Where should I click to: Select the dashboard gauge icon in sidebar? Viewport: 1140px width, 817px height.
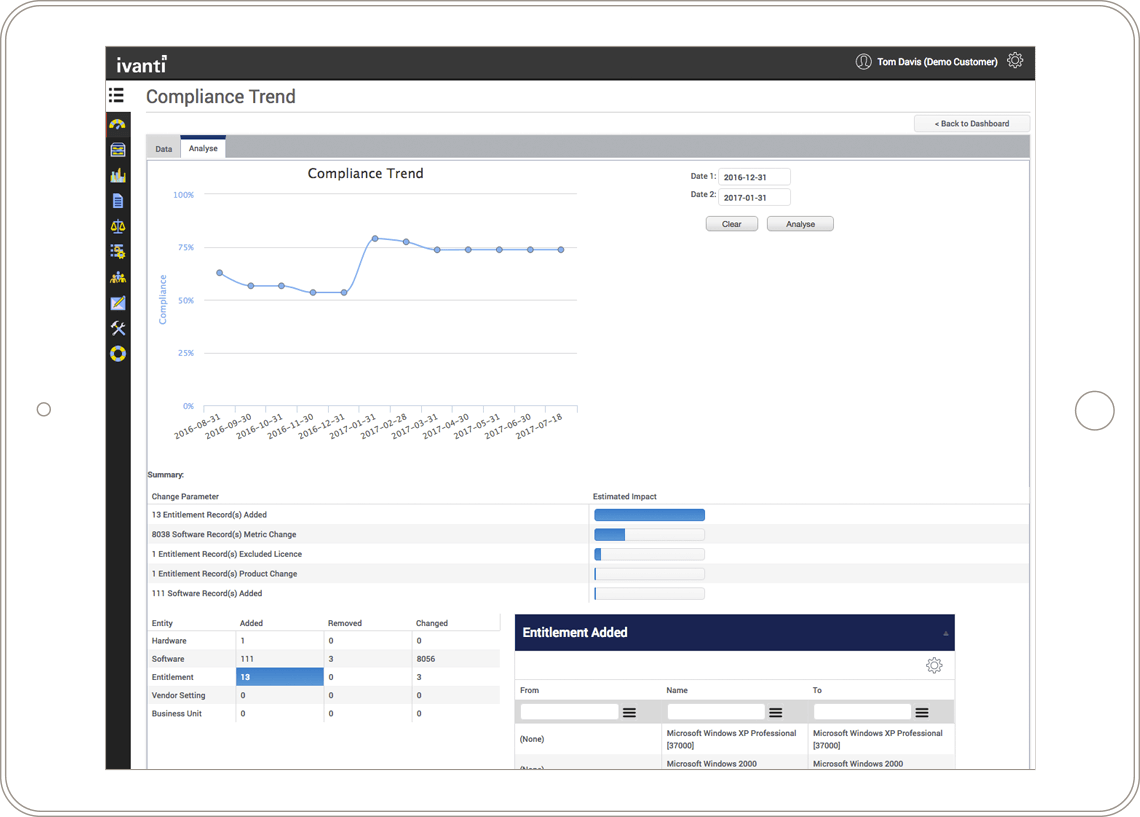(x=118, y=124)
